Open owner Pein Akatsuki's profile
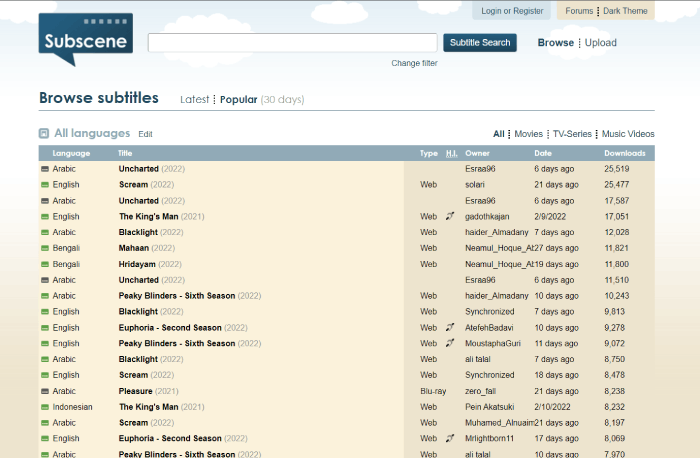Screen dimensions: 700x458 tap(489, 407)
